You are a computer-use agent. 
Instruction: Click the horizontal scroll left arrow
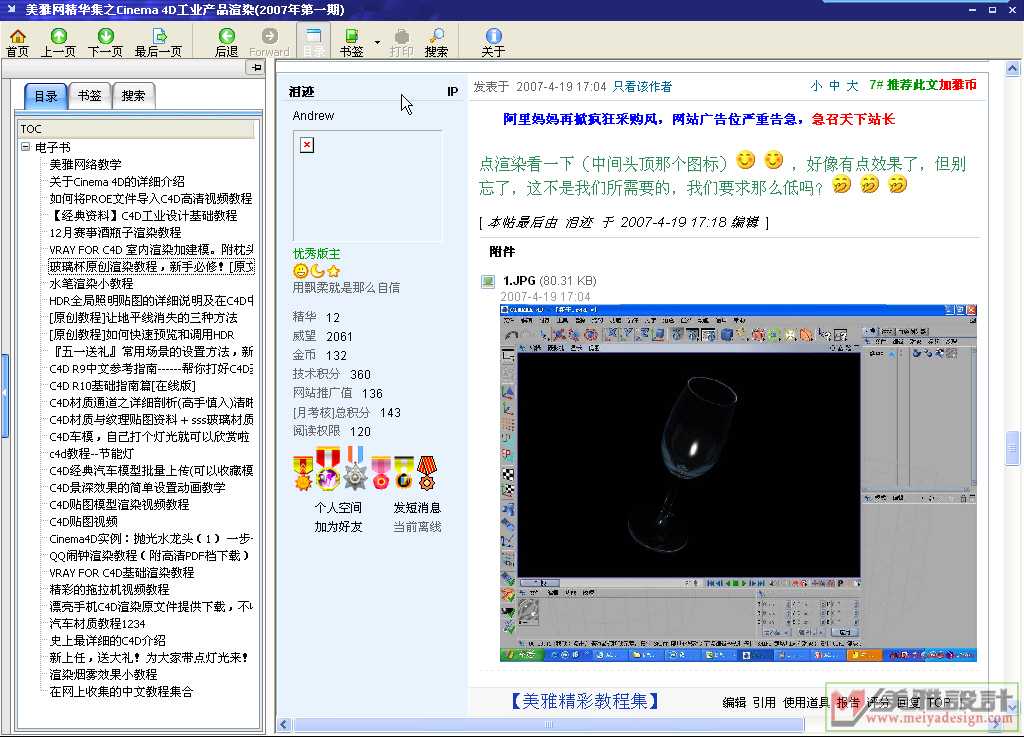[284, 725]
